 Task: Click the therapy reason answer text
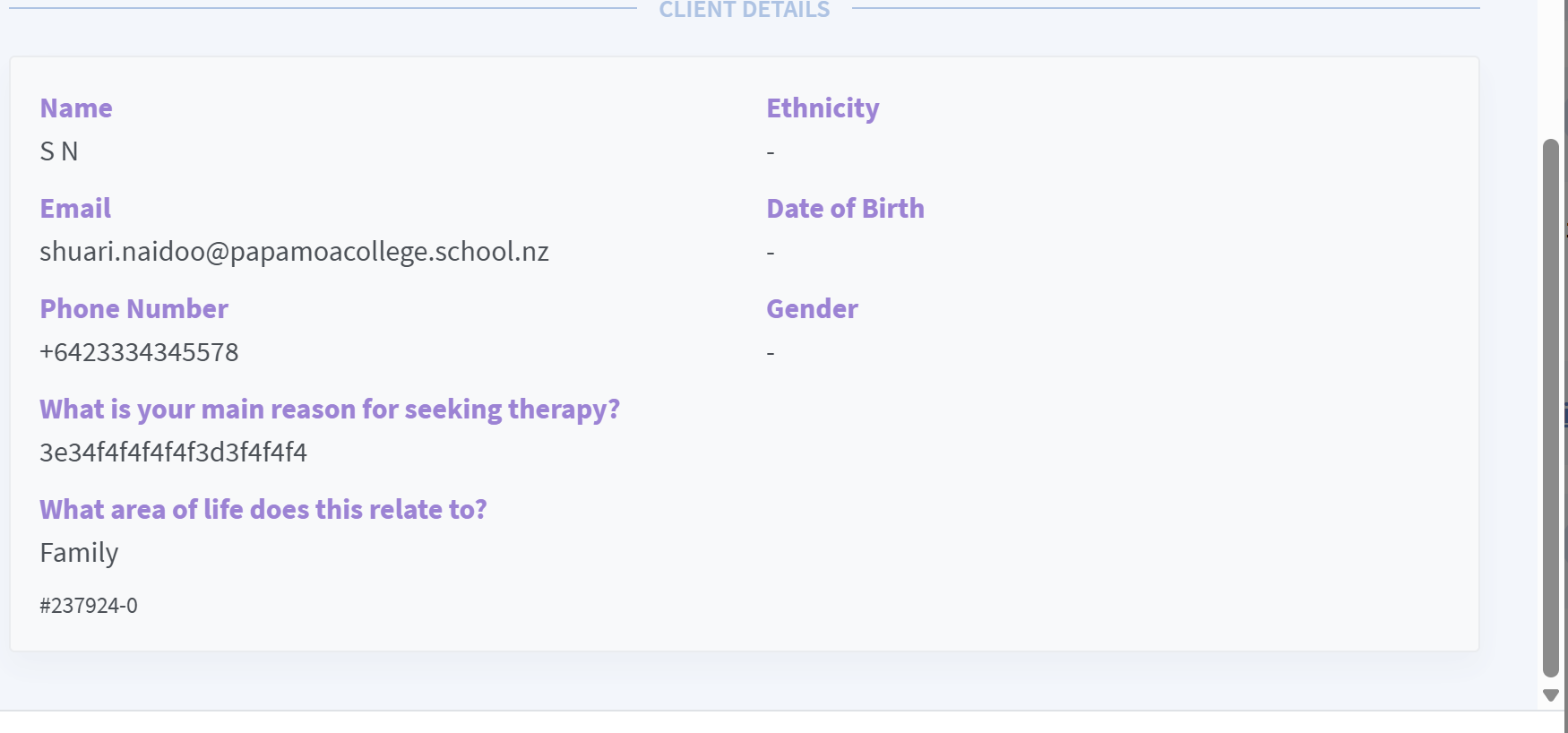tap(173, 453)
